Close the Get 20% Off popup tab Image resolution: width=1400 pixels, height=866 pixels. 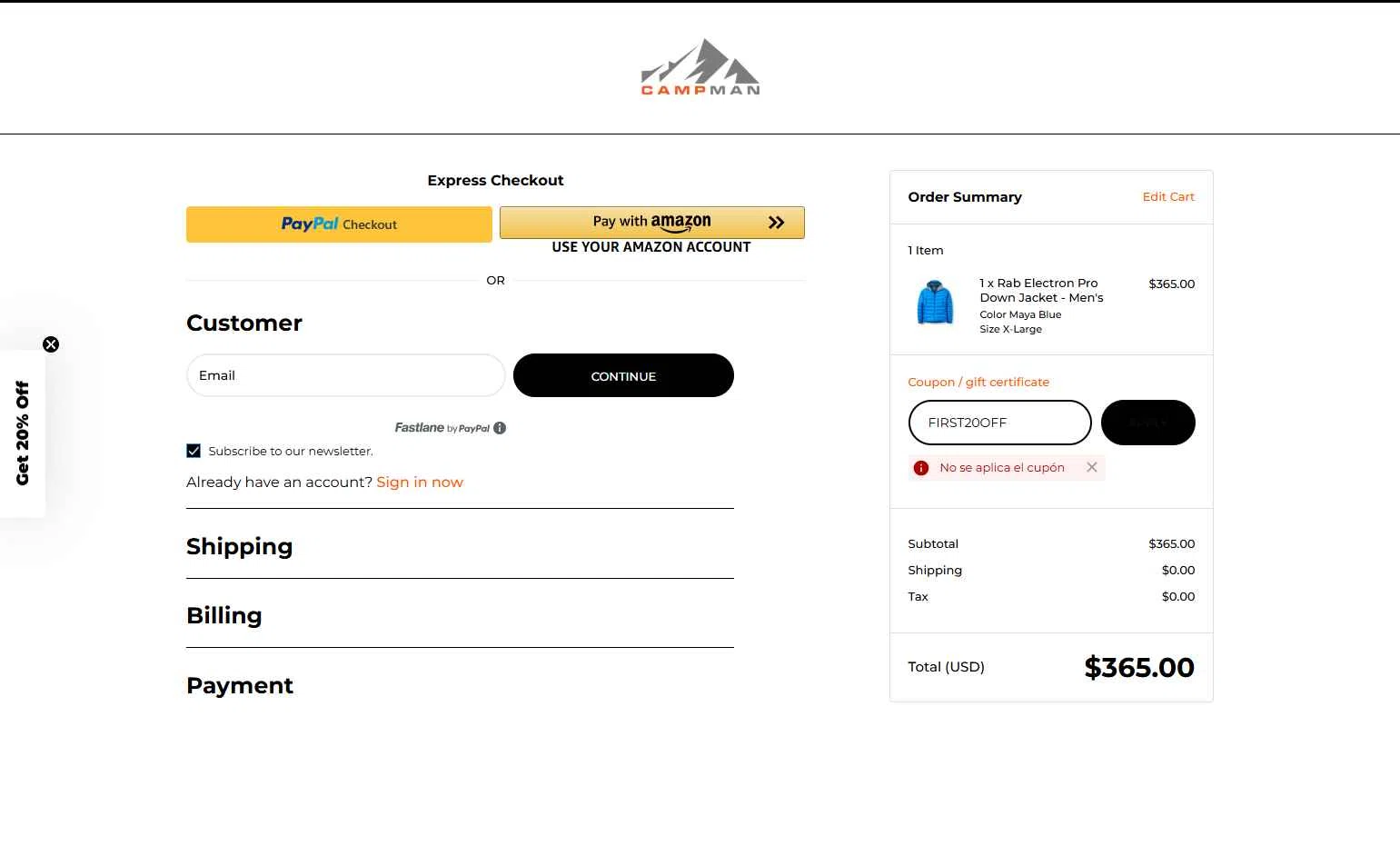tap(51, 344)
